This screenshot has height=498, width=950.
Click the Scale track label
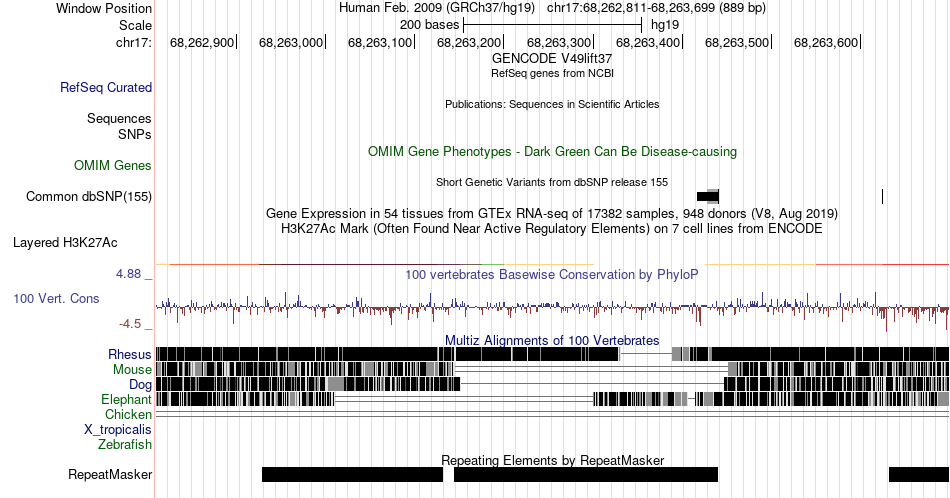[x=135, y=25]
